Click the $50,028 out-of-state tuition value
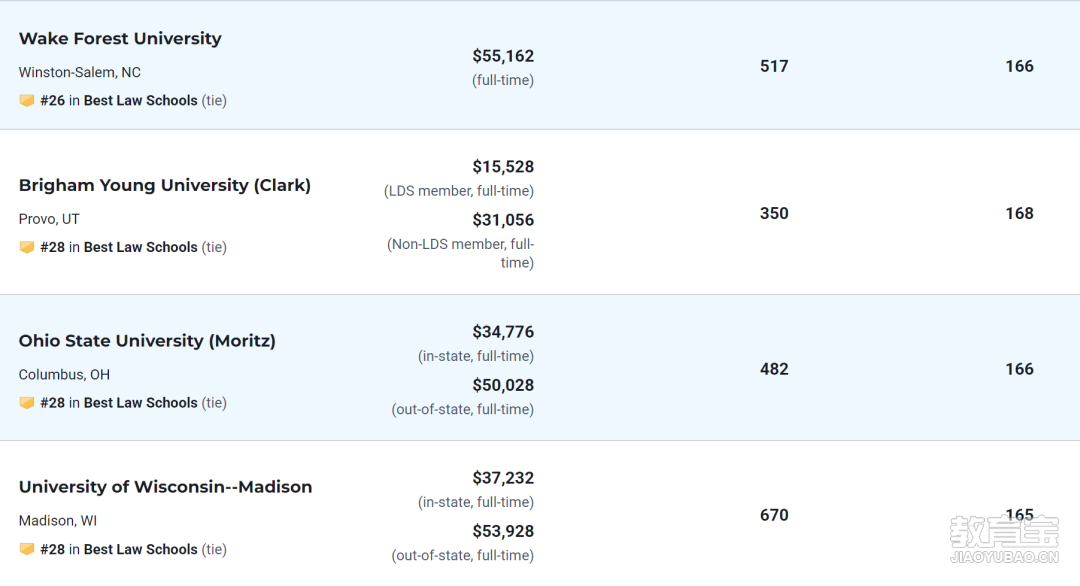Image resolution: width=1080 pixels, height=586 pixels. 503,385
